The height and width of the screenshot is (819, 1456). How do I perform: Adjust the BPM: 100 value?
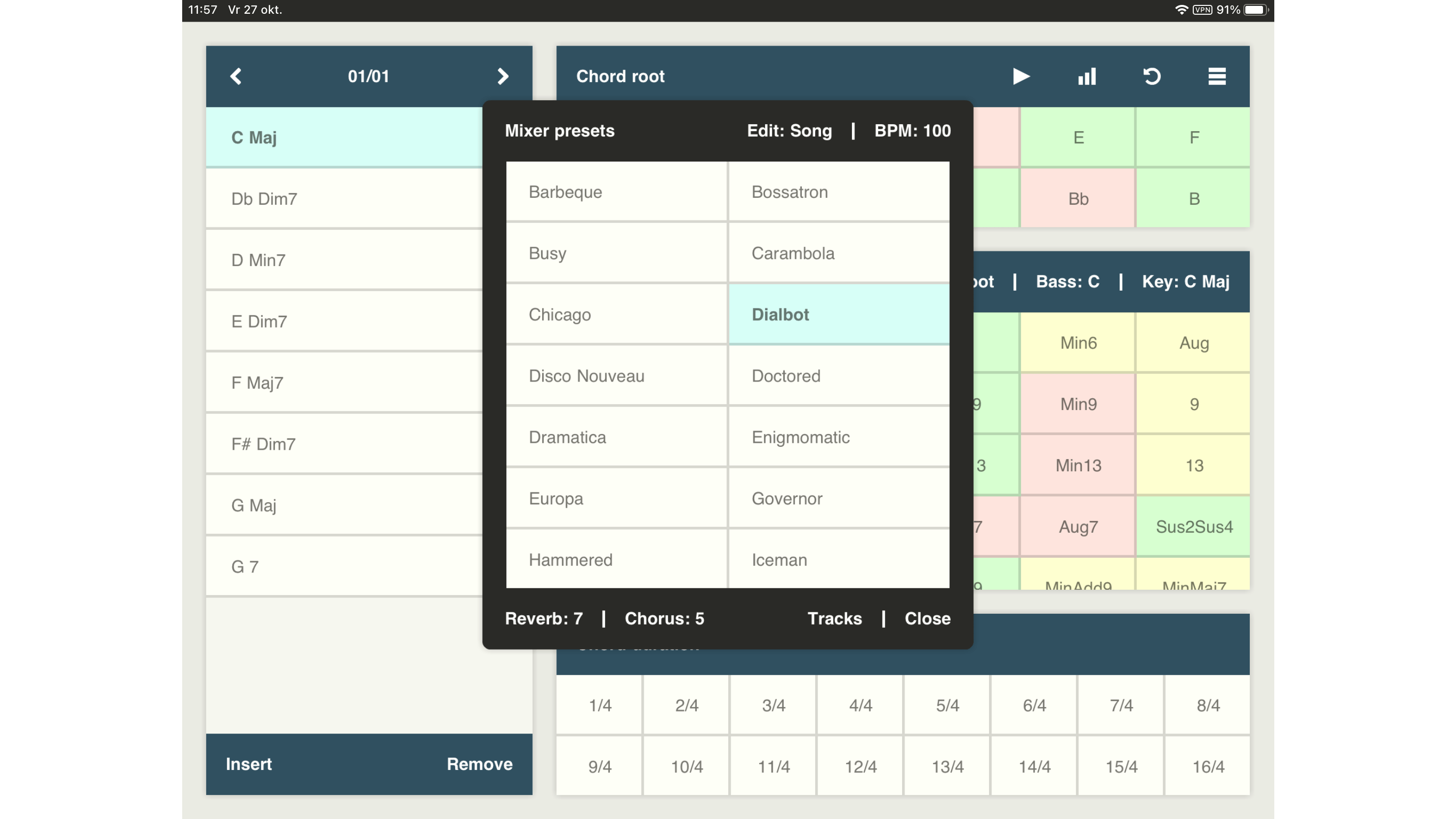[x=912, y=131]
